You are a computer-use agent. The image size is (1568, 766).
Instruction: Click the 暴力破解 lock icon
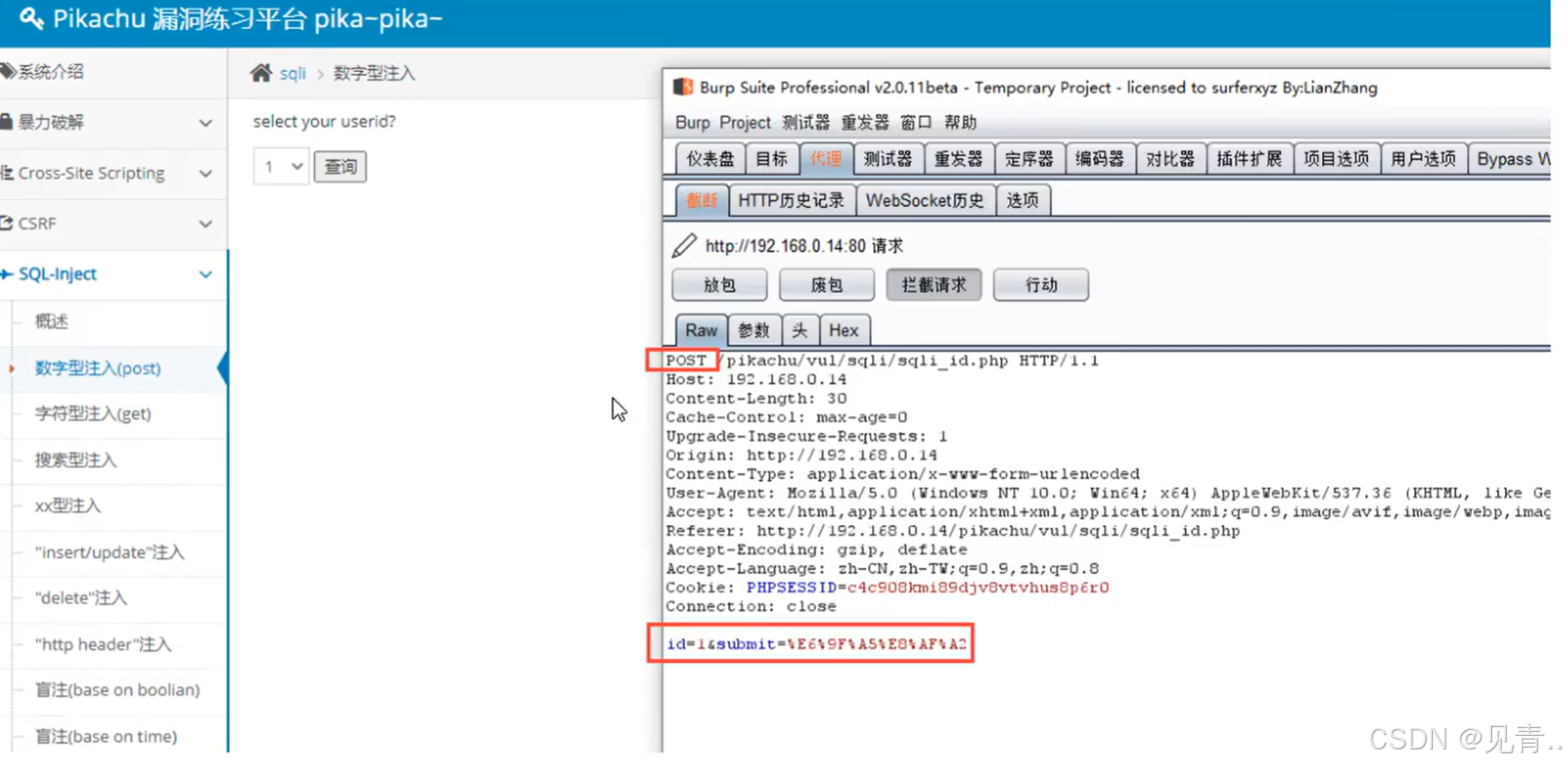(7, 122)
